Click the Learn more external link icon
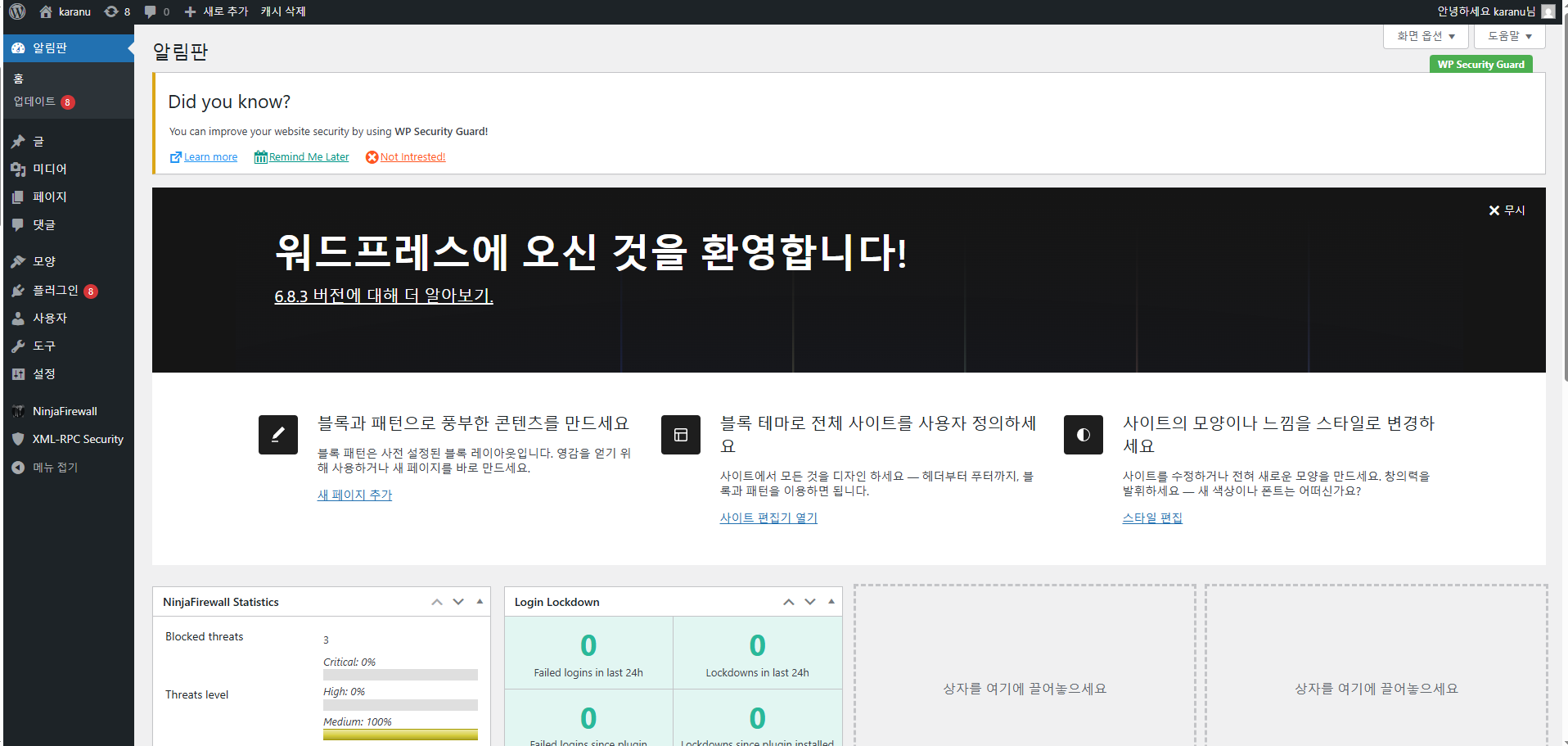 coord(175,157)
